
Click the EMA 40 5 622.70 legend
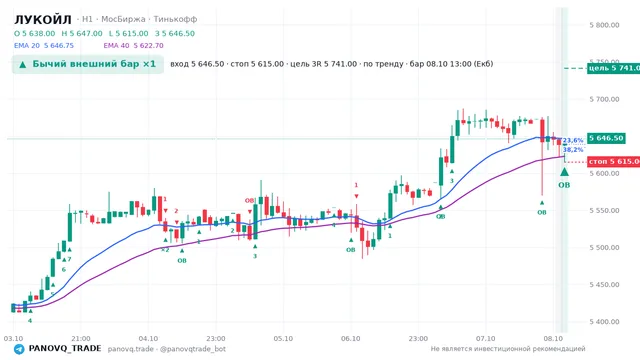pyautogui.click(x=133, y=46)
